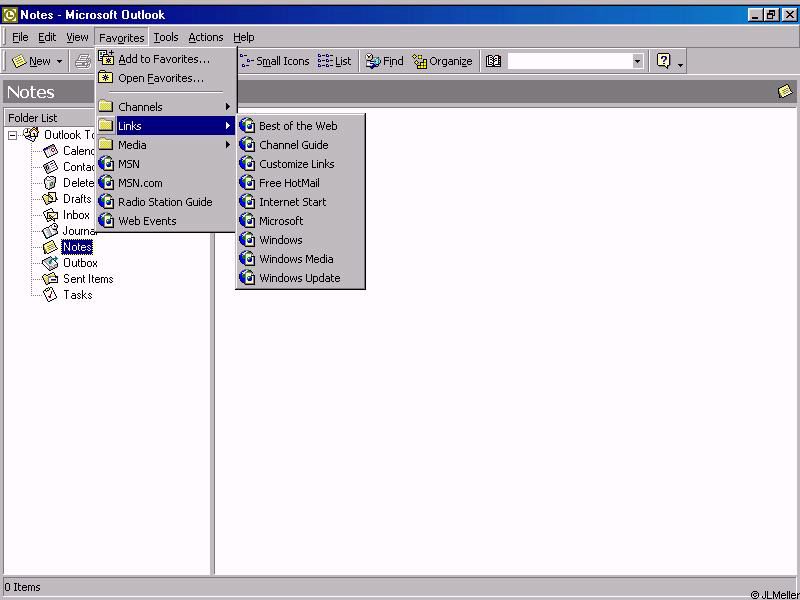This screenshot has height=600, width=800.
Task: Open the Sent Items folder
Action: pyautogui.click(x=88, y=279)
